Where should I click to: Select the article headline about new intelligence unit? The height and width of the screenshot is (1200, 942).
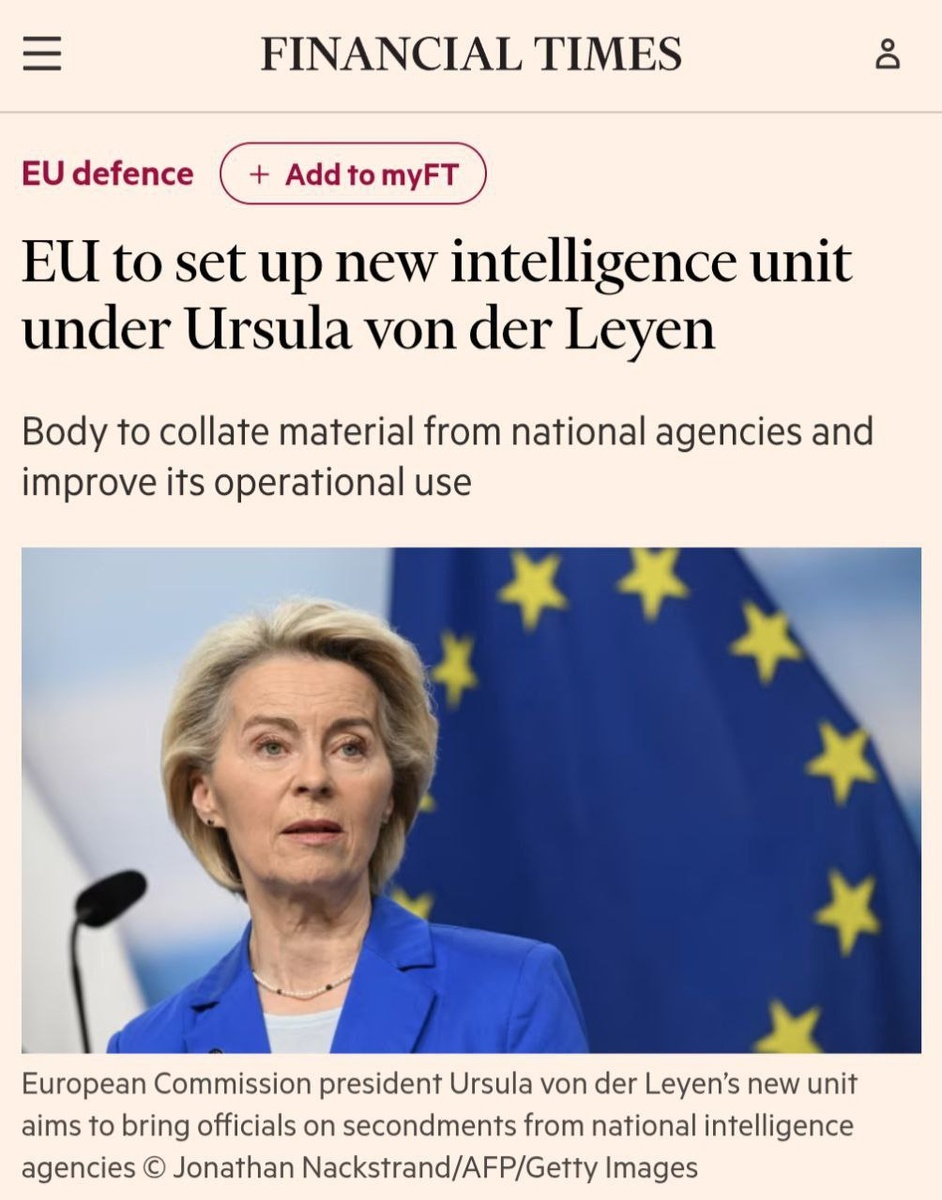(x=437, y=295)
